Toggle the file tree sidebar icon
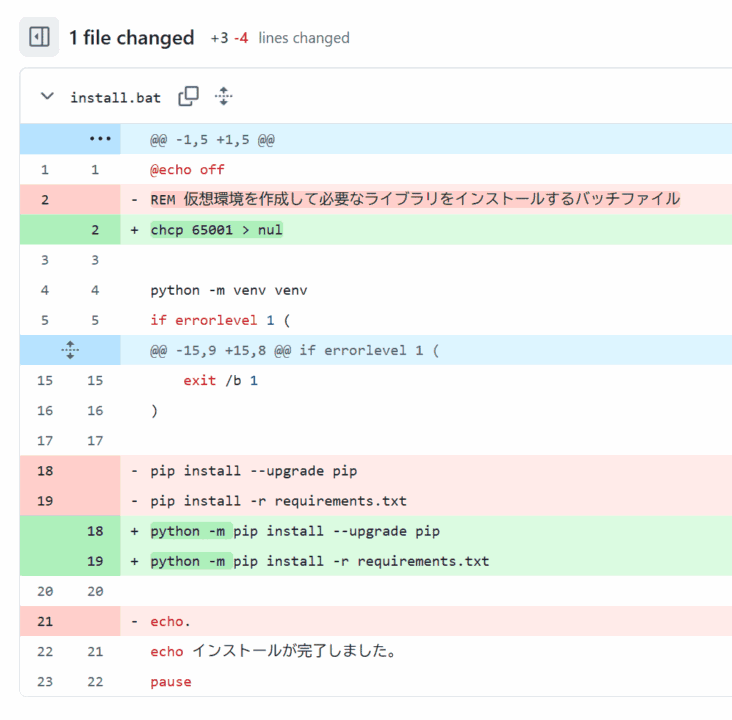The height and width of the screenshot is (720, 732). [x=39, y=37]
